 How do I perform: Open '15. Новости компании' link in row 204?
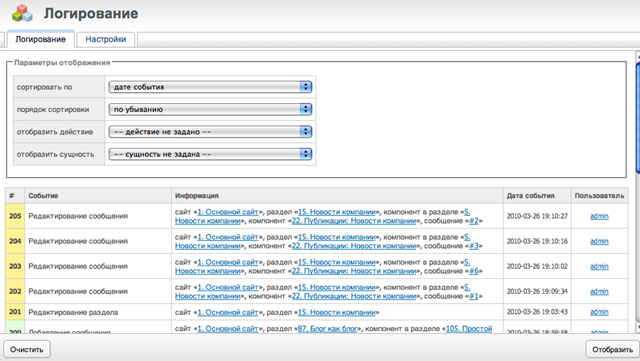336,237
